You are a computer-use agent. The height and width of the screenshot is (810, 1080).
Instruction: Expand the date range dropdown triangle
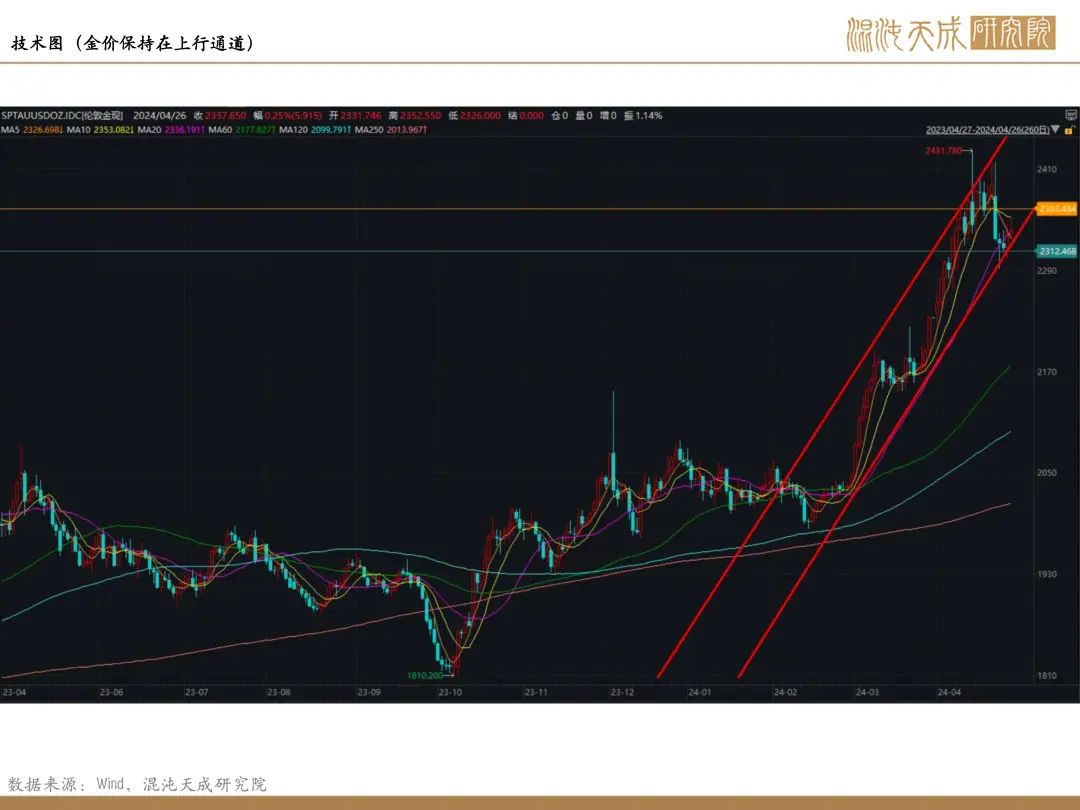pyautogui.click(x=1056, y=129)
